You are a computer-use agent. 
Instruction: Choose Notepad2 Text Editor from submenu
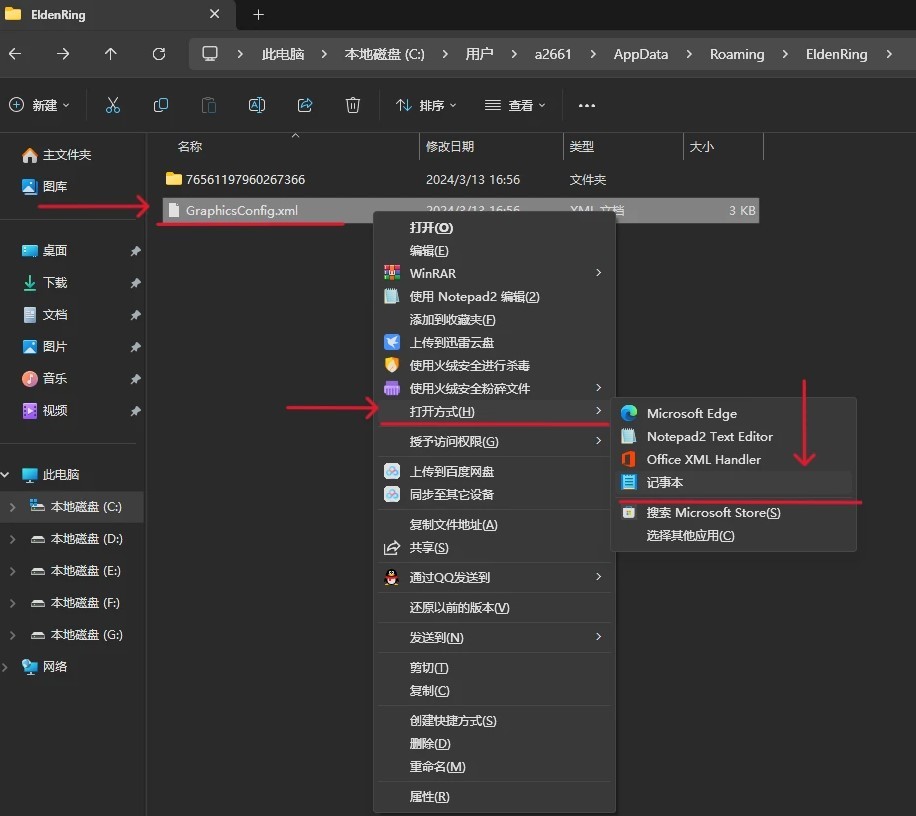pyautogui.click(x=709, y=437)
